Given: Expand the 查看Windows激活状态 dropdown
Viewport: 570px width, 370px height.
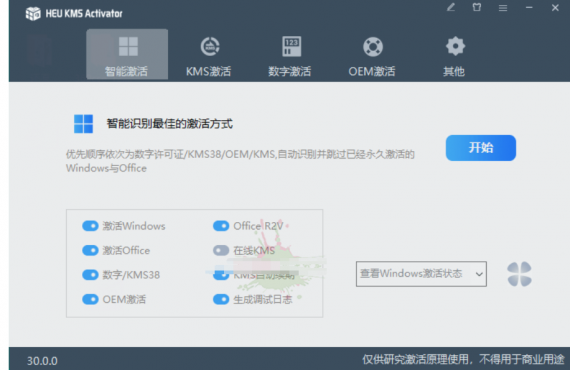Looking at the screenshot, I should 421,274.
